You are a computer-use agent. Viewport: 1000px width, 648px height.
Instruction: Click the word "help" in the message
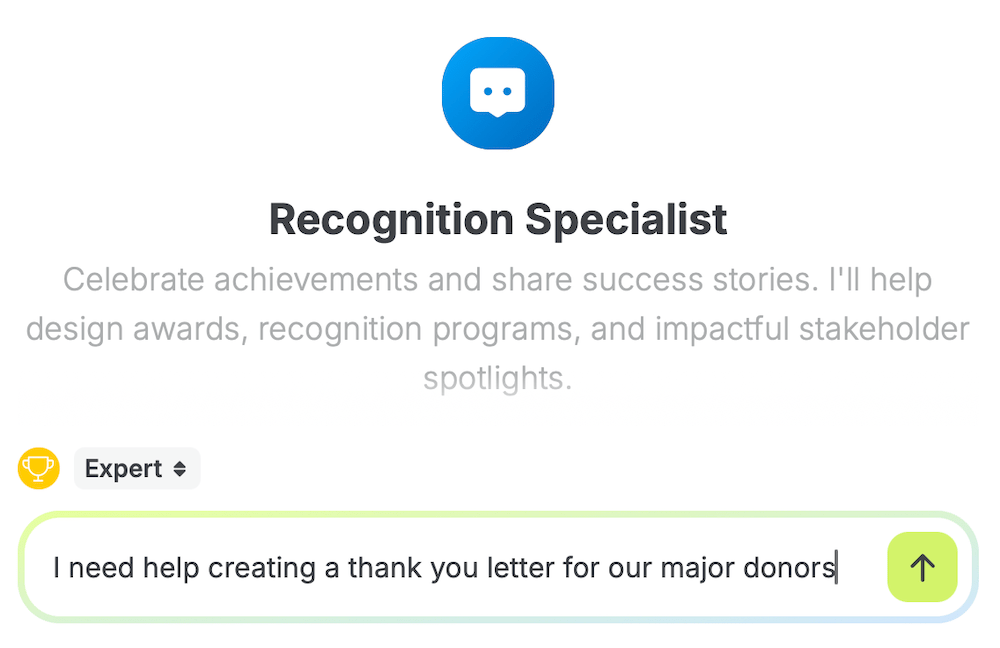(x=170, y=568)
